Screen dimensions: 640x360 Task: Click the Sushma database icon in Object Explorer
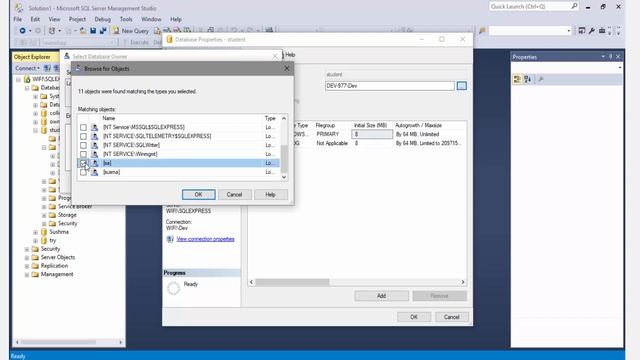click(x=44, y=232)
